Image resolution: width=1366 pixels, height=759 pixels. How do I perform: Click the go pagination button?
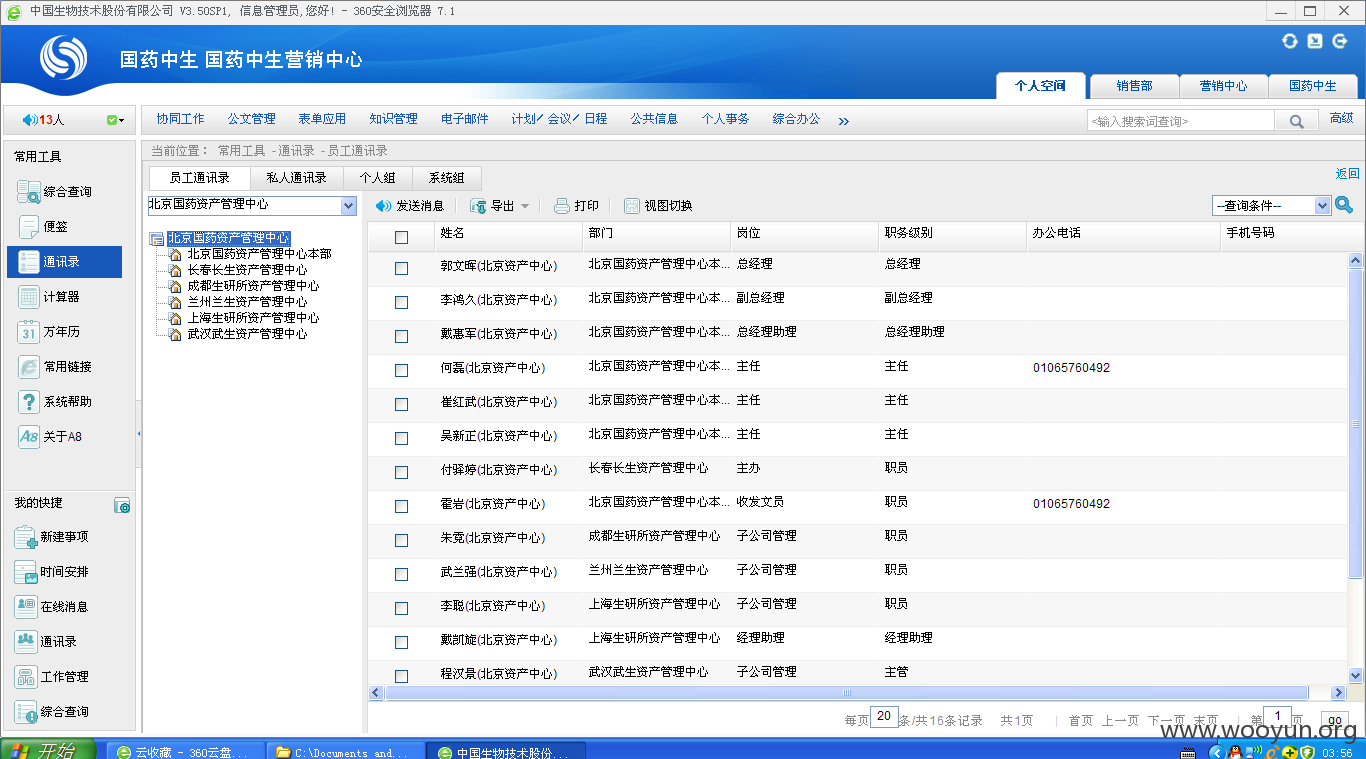point(1334,720)
